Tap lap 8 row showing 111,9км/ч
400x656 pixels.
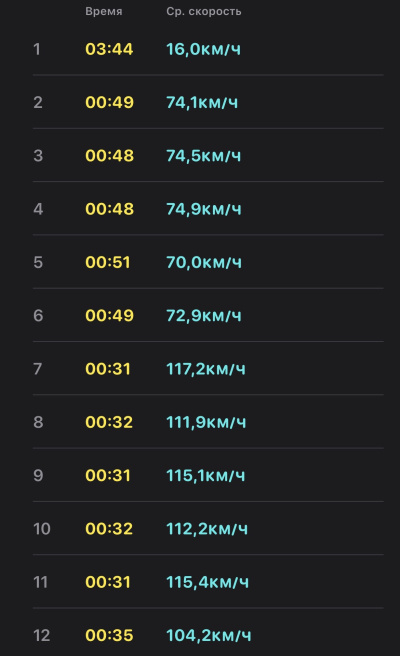[208, 421]
